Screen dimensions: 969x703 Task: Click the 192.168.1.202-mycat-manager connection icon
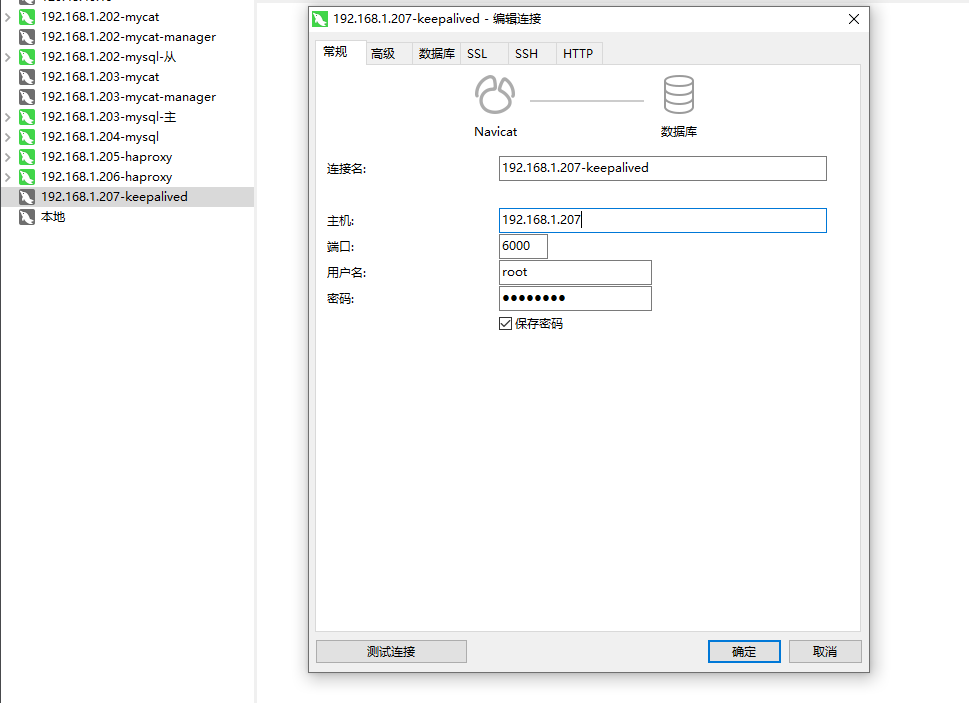[x=27, y=37]
